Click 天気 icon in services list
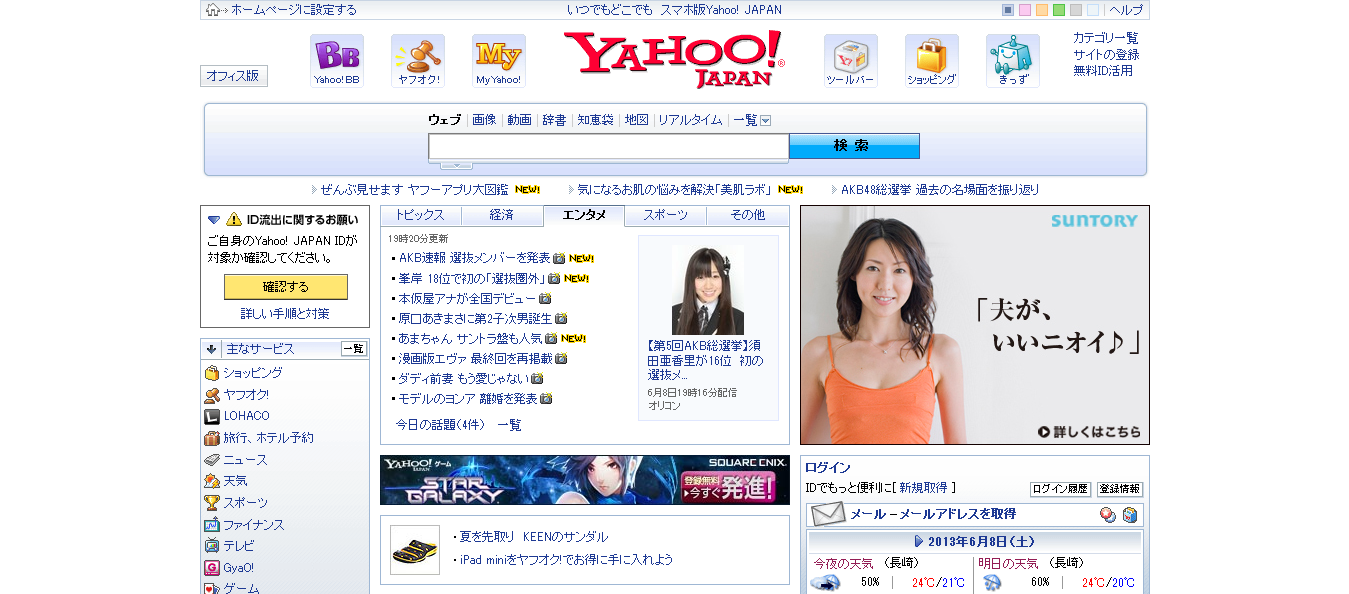Screen dimensions: 1349x594 point(212,481)
